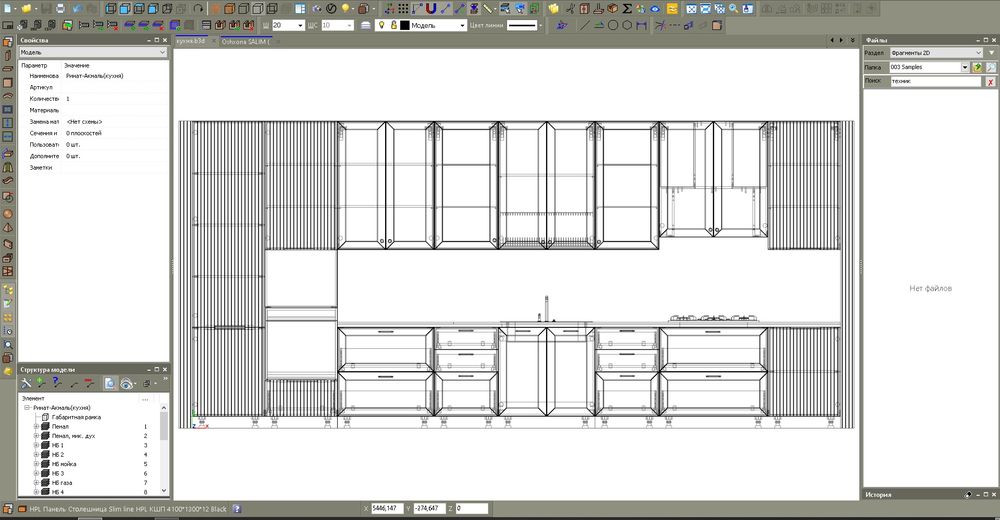The image size is (1000, 520).
Task: Open the История panel tab
Action: click(x=880, y=494)
